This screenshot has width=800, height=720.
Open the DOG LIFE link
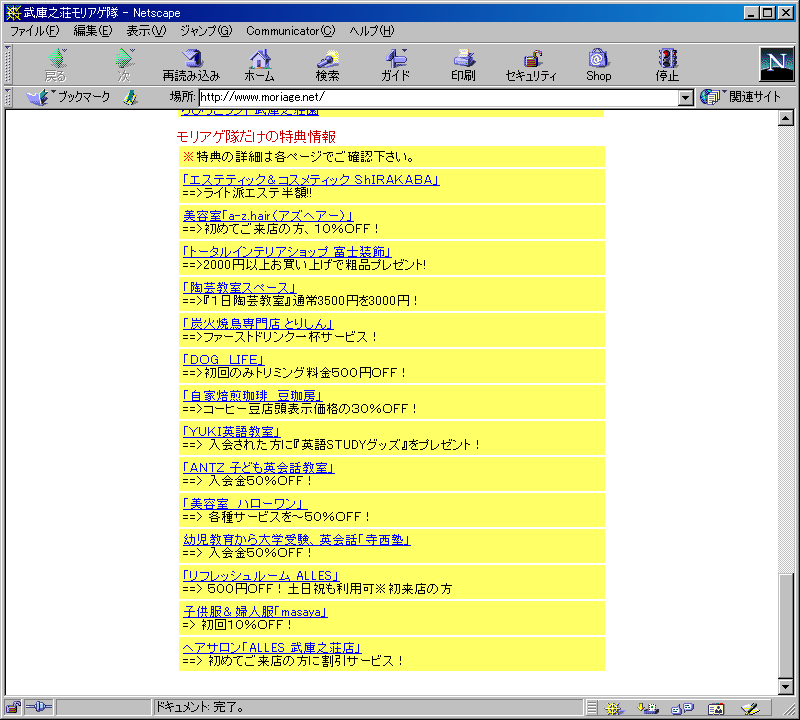pyautogui.click(x=223, y=360)
